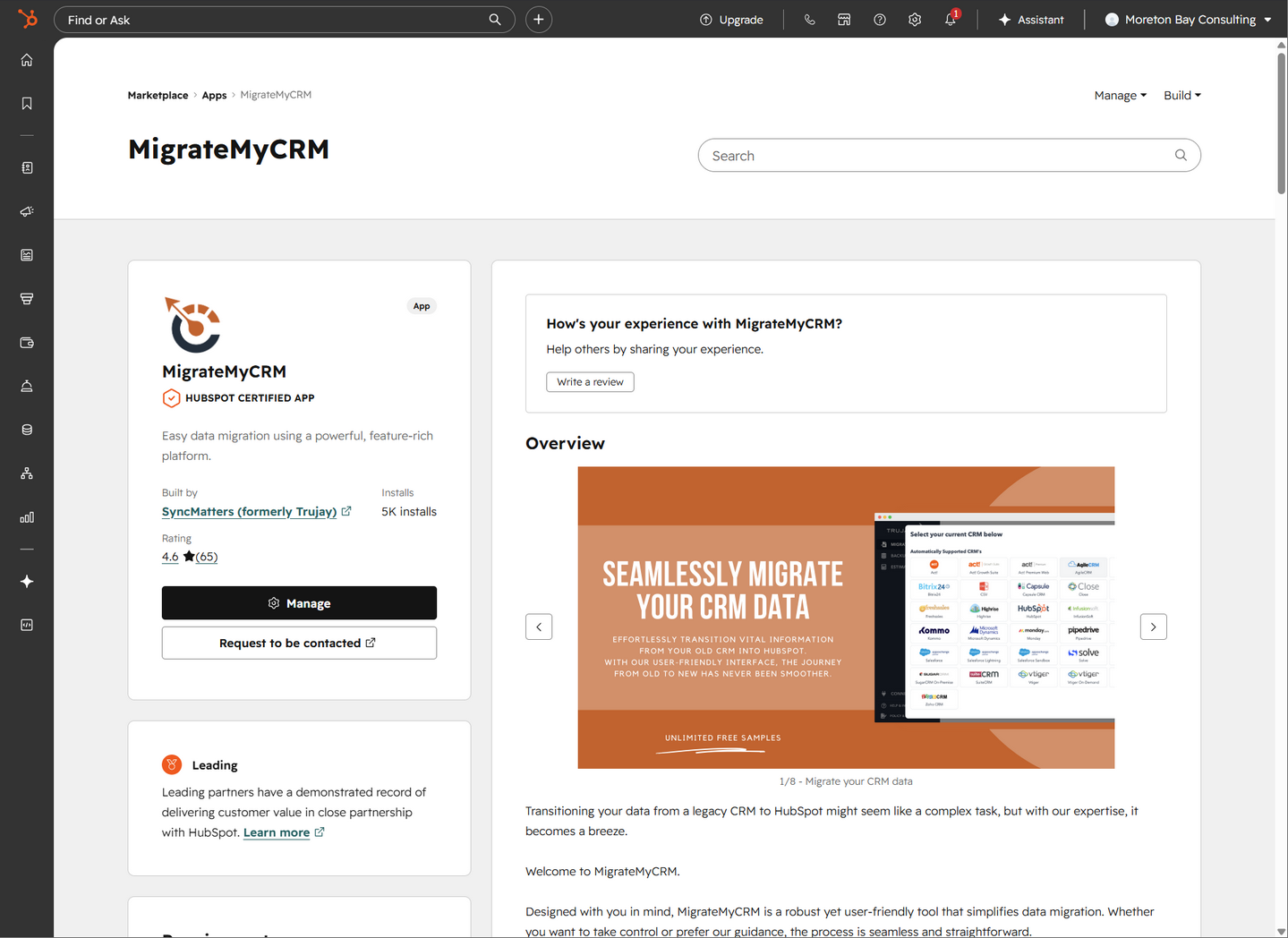Click the 5K installs text

click(409, 512)
